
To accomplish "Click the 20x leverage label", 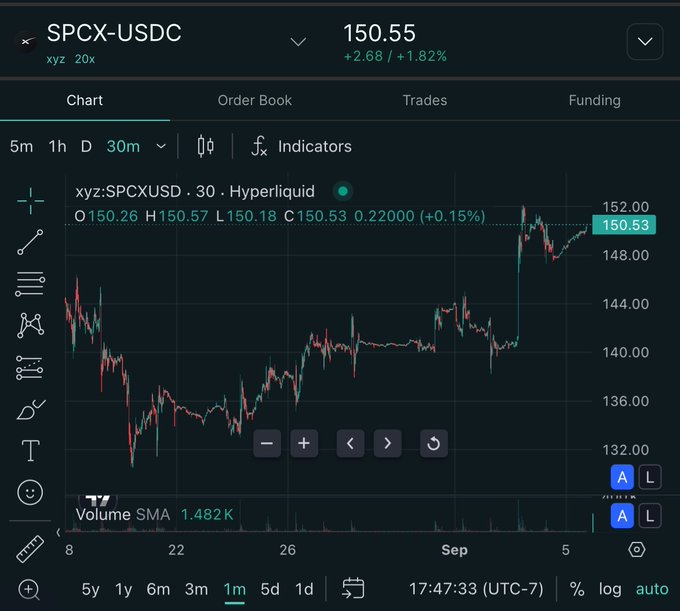I will click(x=85, y=59).
